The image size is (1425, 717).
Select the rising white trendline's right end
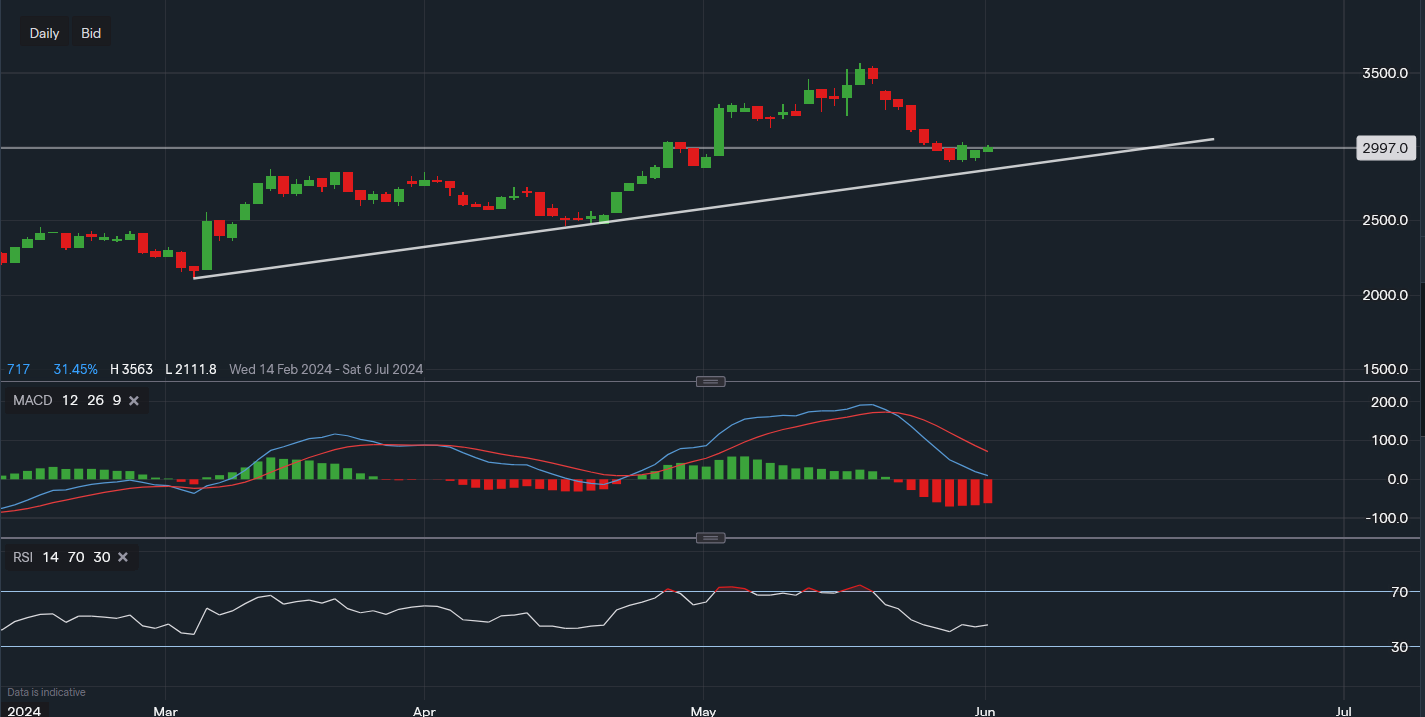tap(1212, 139)
